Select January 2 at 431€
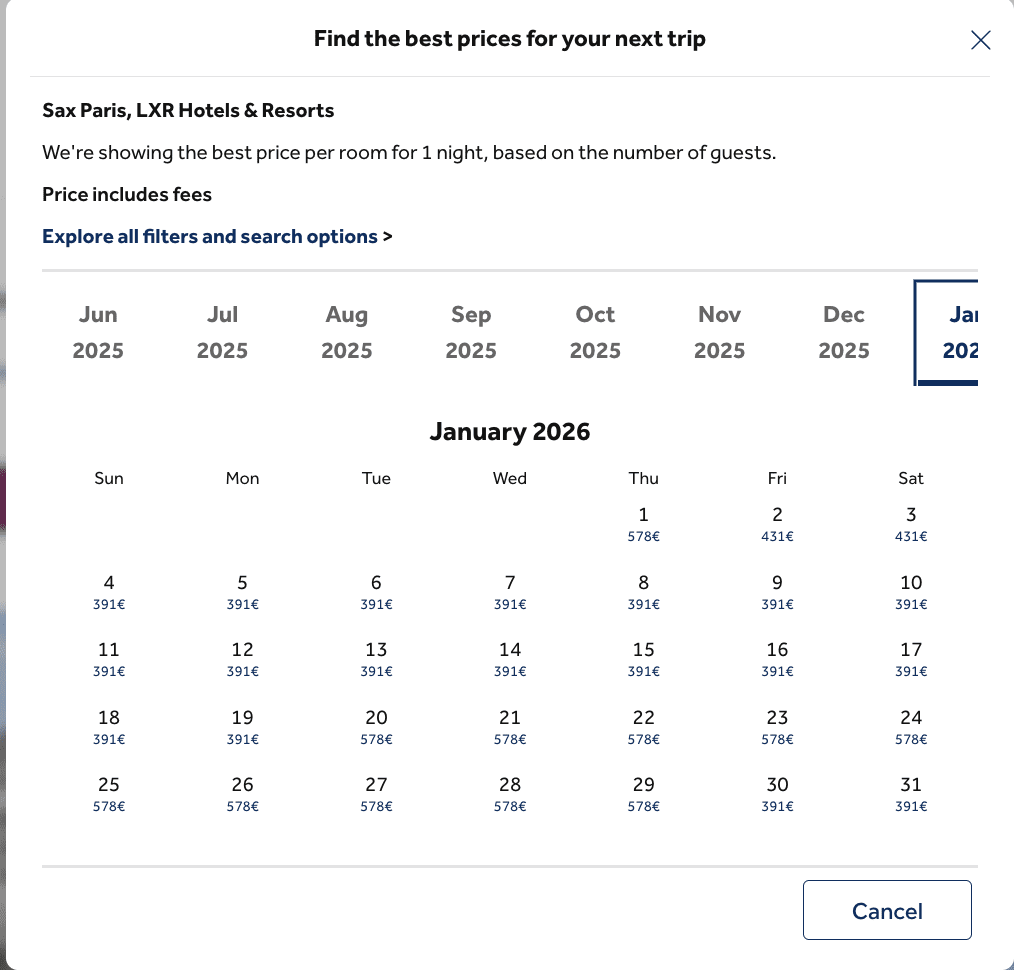 [x=777, y=524]
